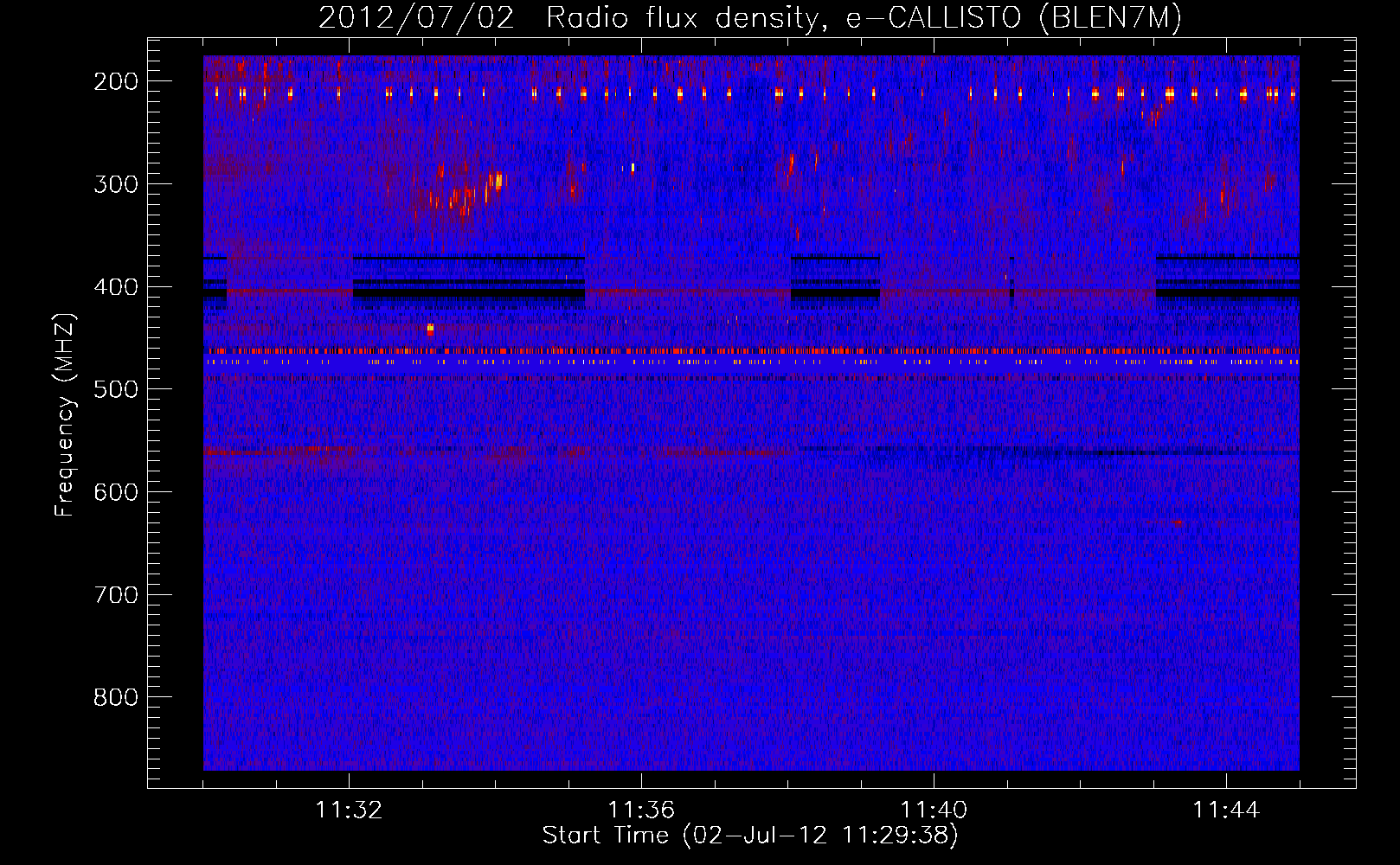Click the 11:32 time tick label
The width and height of the screenshot is (1400, 865).
[349, 811]
